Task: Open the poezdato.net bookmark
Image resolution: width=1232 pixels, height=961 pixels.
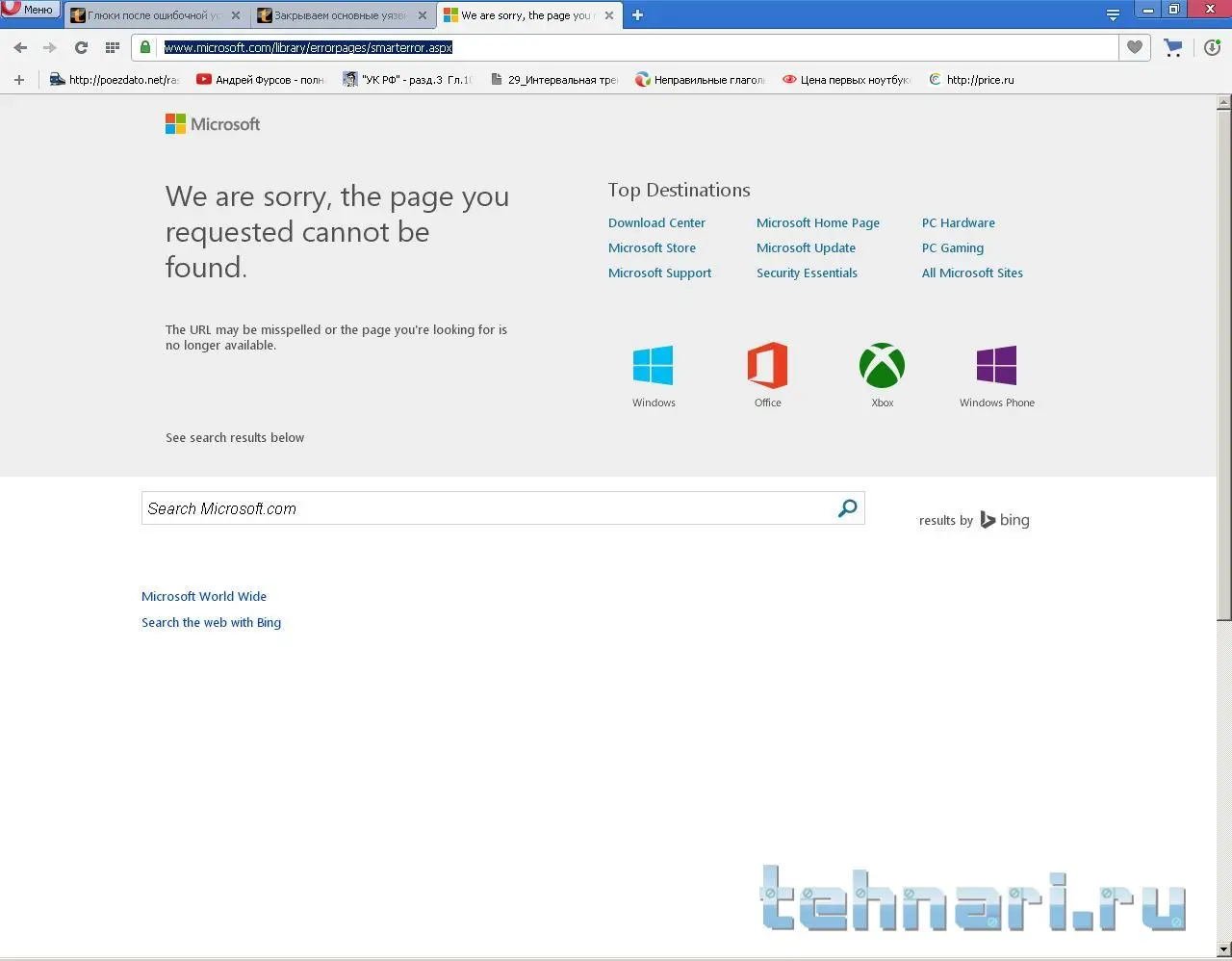Action: (x=115, y=80)
